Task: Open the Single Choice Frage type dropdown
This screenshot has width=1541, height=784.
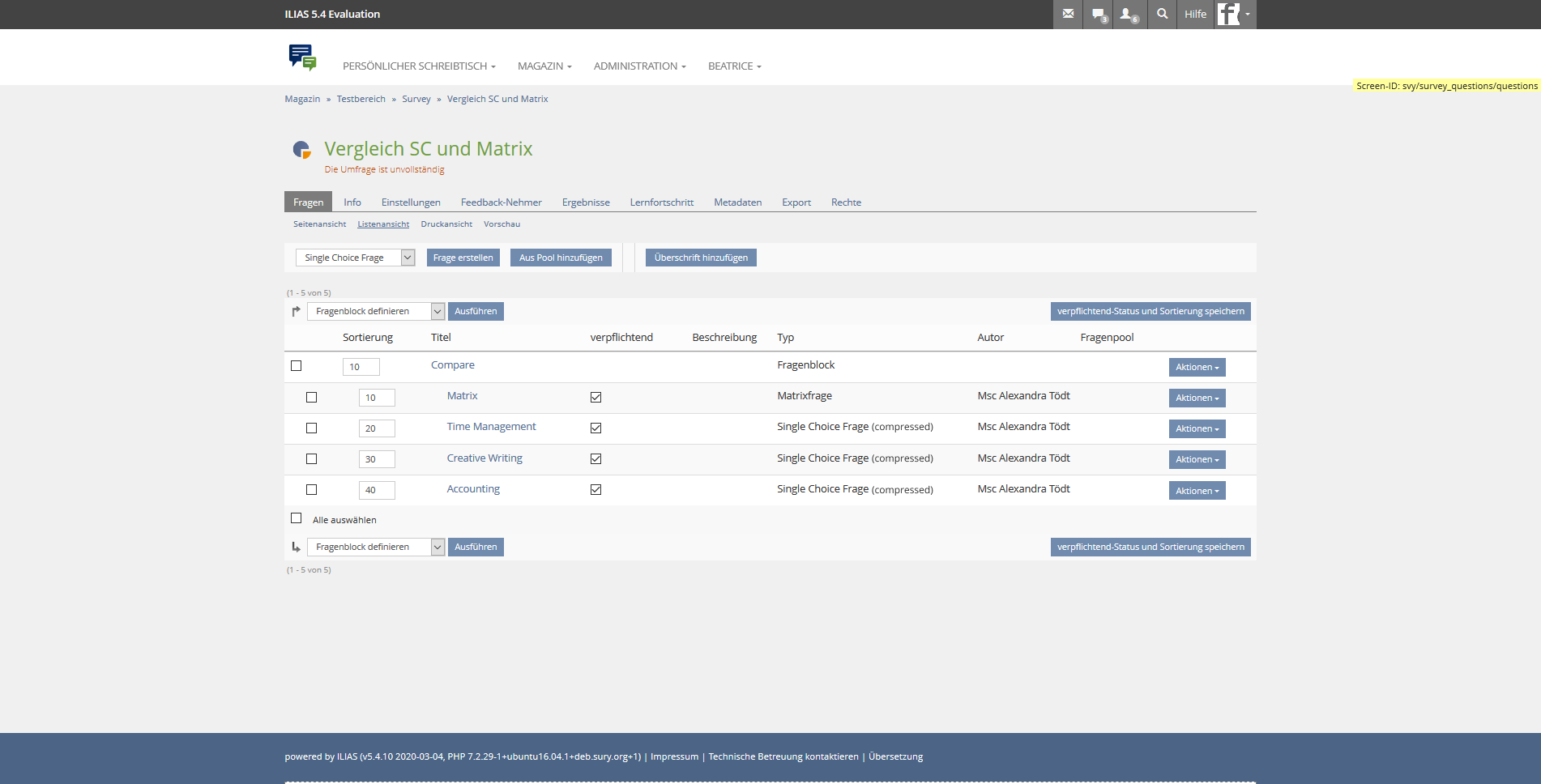Action: click(x=355, y=258)
